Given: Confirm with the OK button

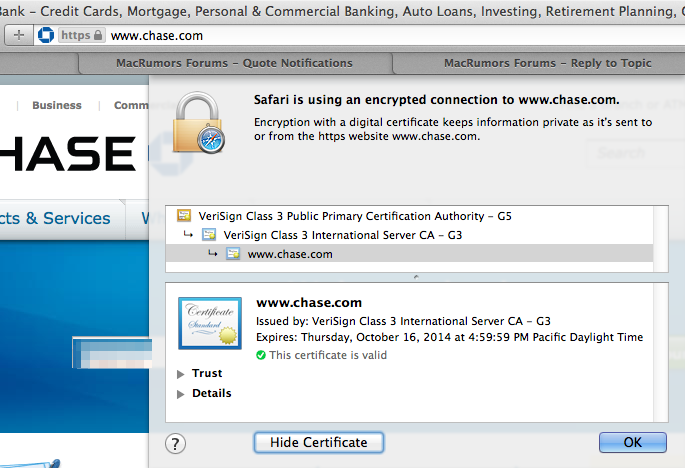Looking at the screenshot, I should [632, 442].
